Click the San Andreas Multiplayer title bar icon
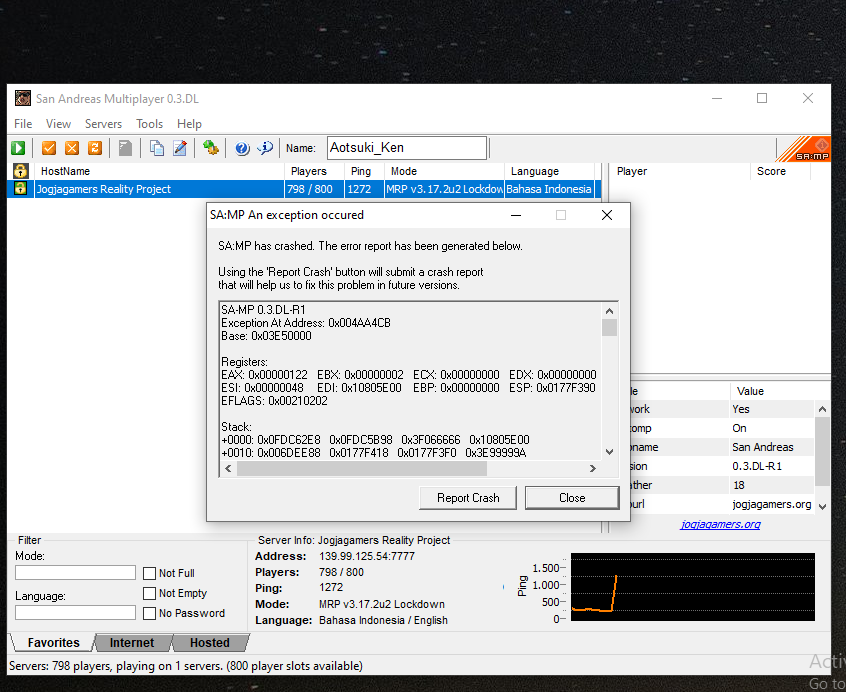Screen dimensions: 846x692 [x=23, y=98]
